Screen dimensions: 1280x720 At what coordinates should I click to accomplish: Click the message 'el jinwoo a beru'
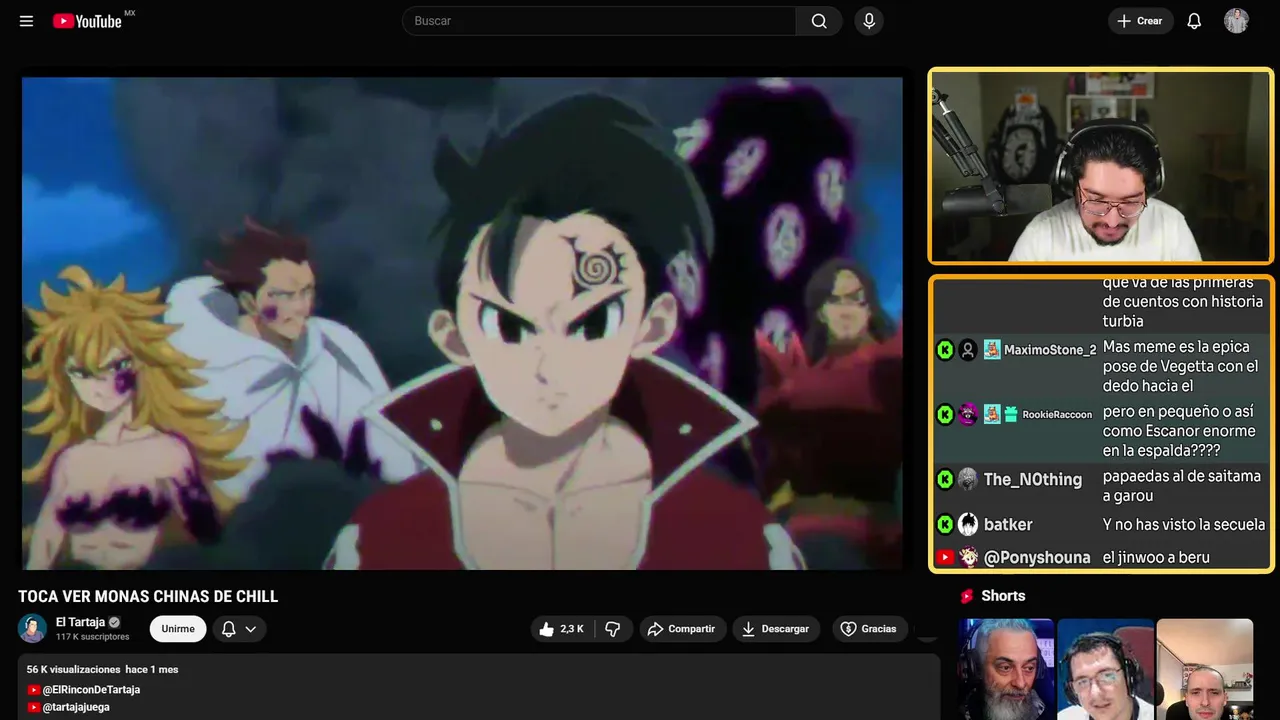pyautogui.click(x=1156, y=558)
